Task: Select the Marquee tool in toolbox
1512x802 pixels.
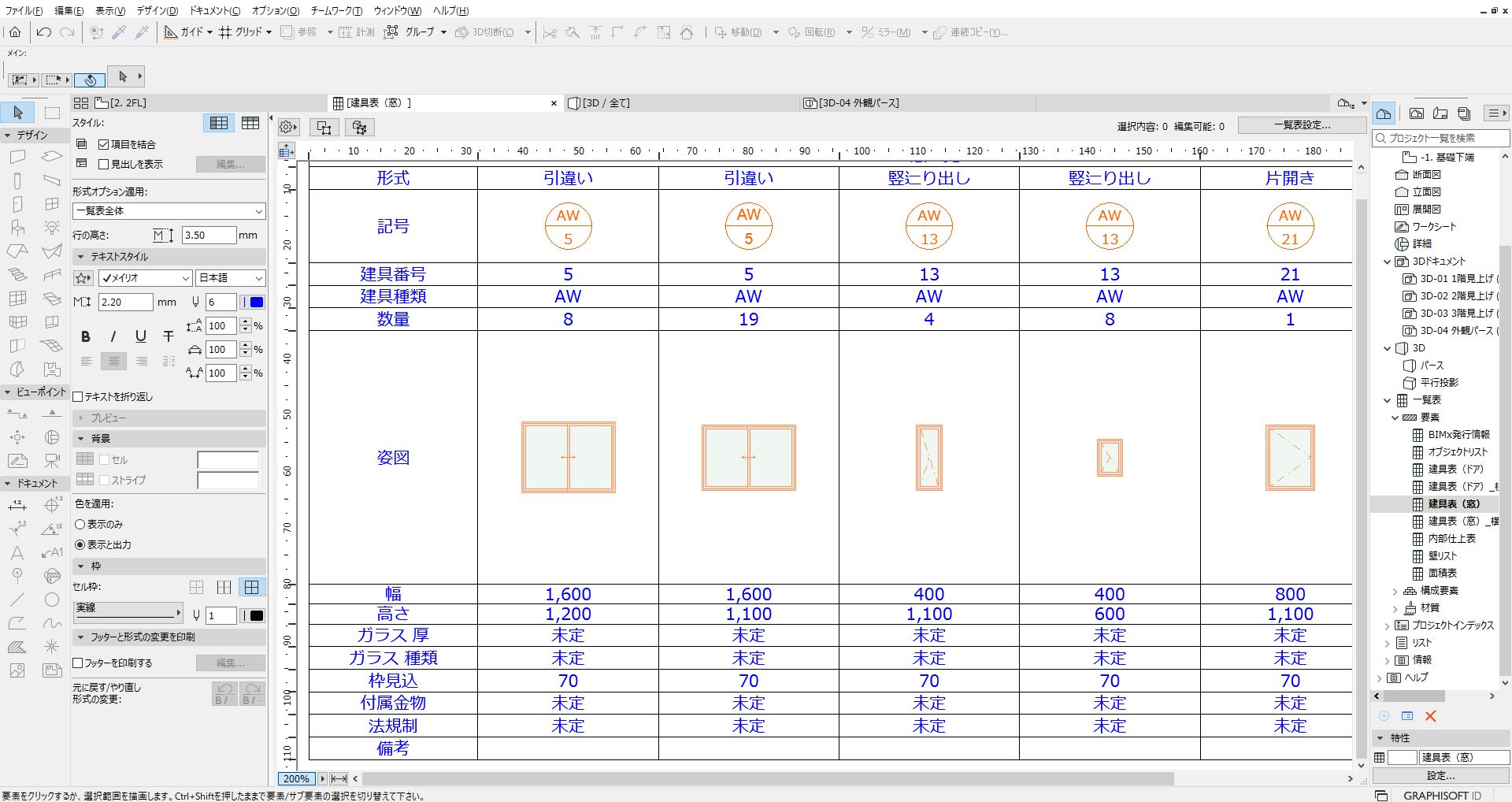Action: 52,113
